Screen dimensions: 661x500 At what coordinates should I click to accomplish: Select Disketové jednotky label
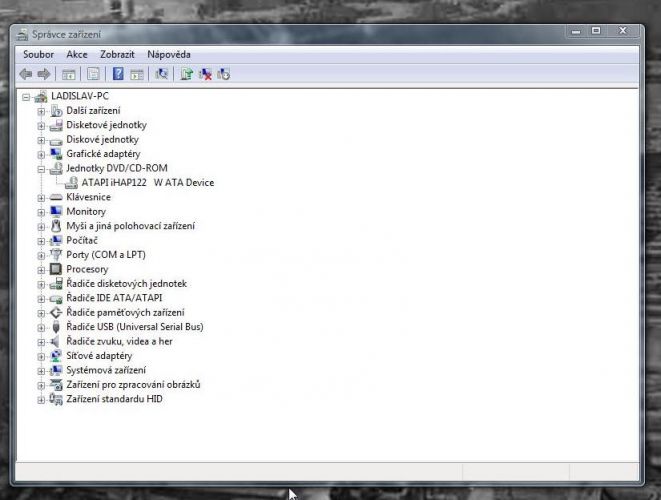(106, 125)
